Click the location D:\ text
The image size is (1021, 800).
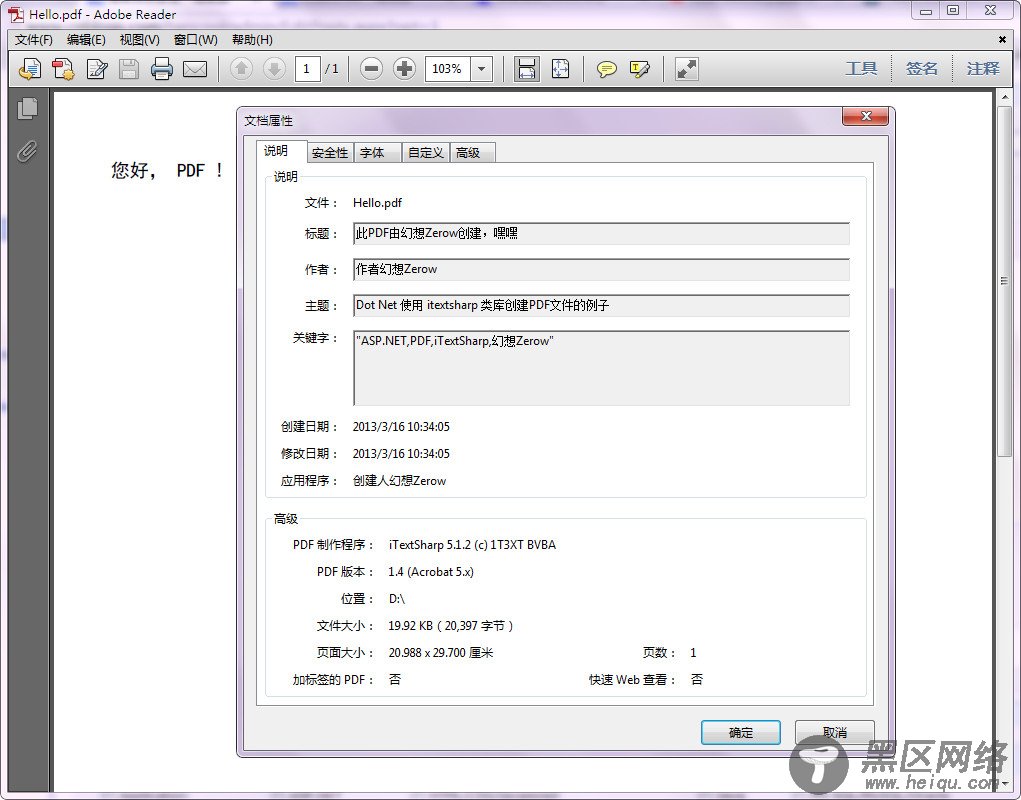[x=397, y=599]
